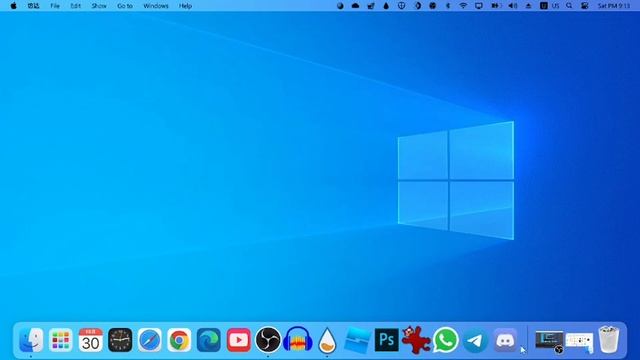Open the red YouTube icon
Image resolution: width=640 pixels, height=360 pixels.
tap(238, 340)
